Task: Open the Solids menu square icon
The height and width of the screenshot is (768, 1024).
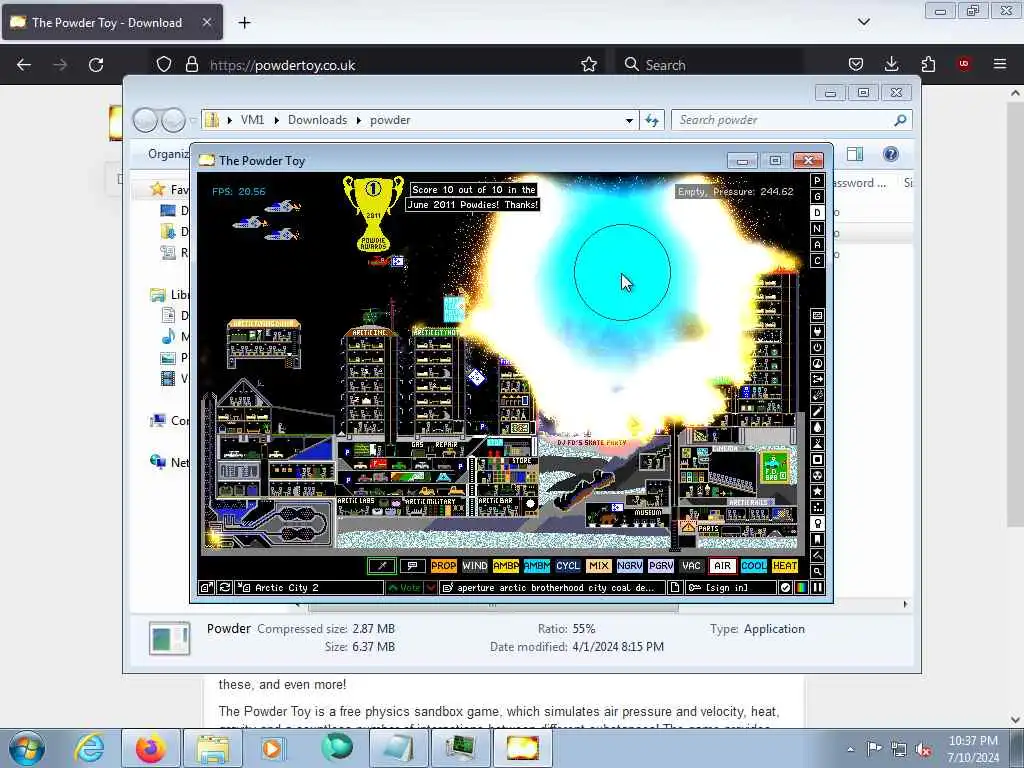Action: click(x=817, y=460)
